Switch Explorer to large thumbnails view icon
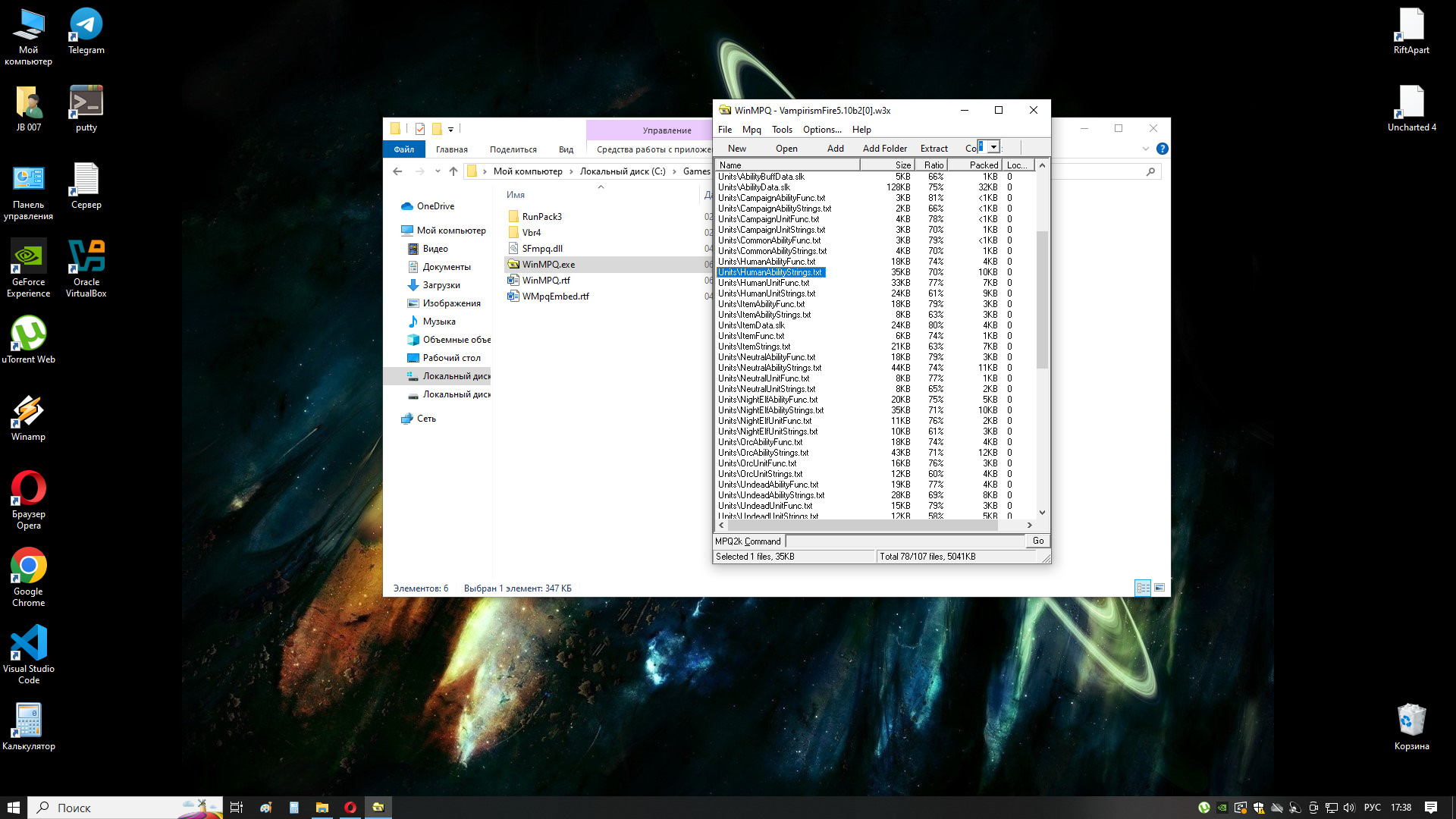This screenshot has width=1456, height=819. [1159, 588]
